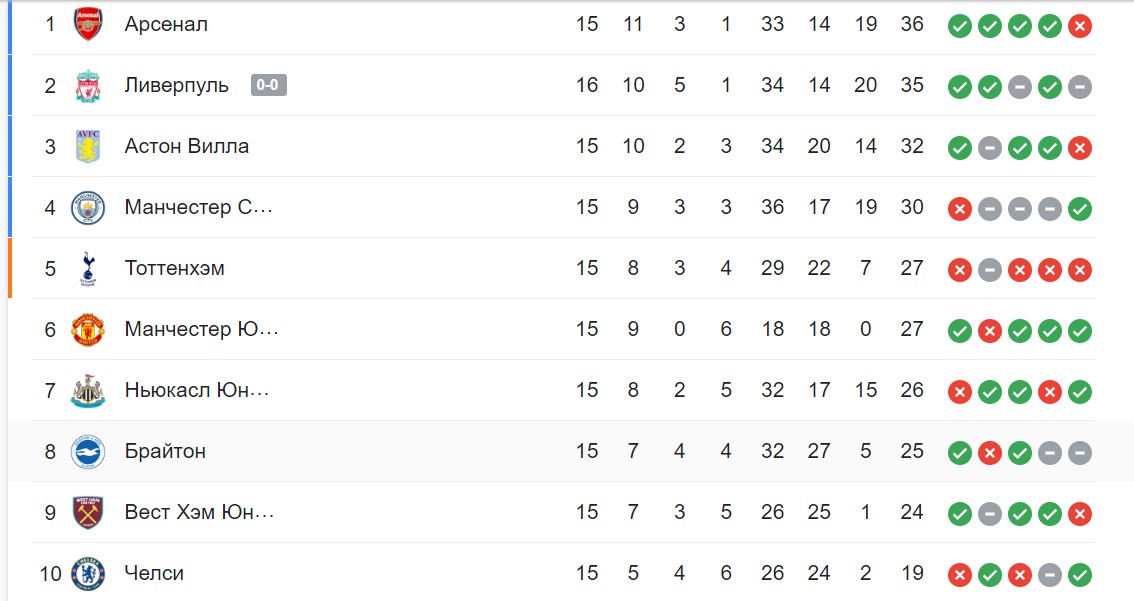Screen dimensions: 1134x601
Task: Click the Arsenal club crest
Action: click(x=88, y=25)
